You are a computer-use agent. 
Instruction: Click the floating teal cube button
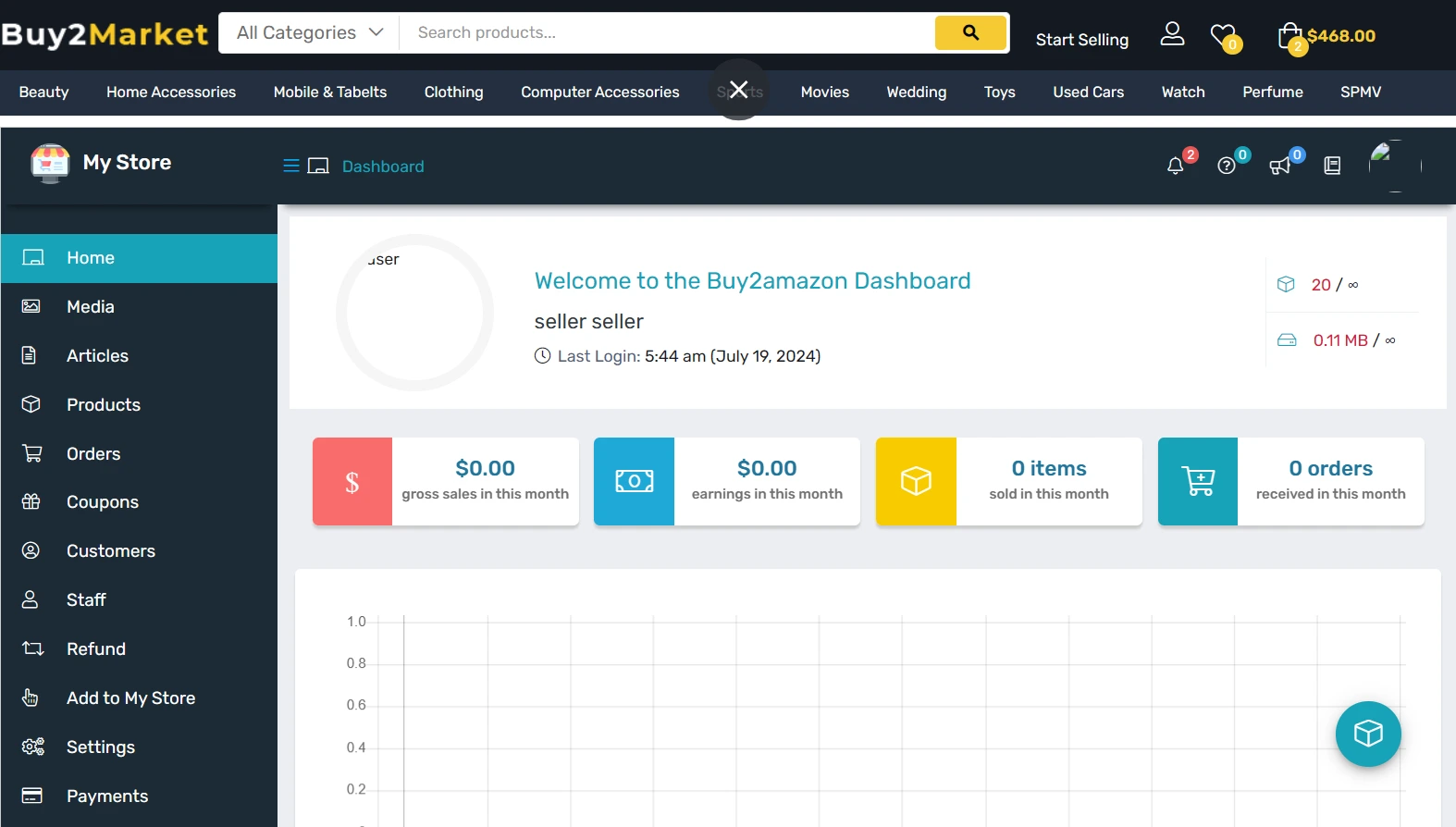[x=1368, y=734]
